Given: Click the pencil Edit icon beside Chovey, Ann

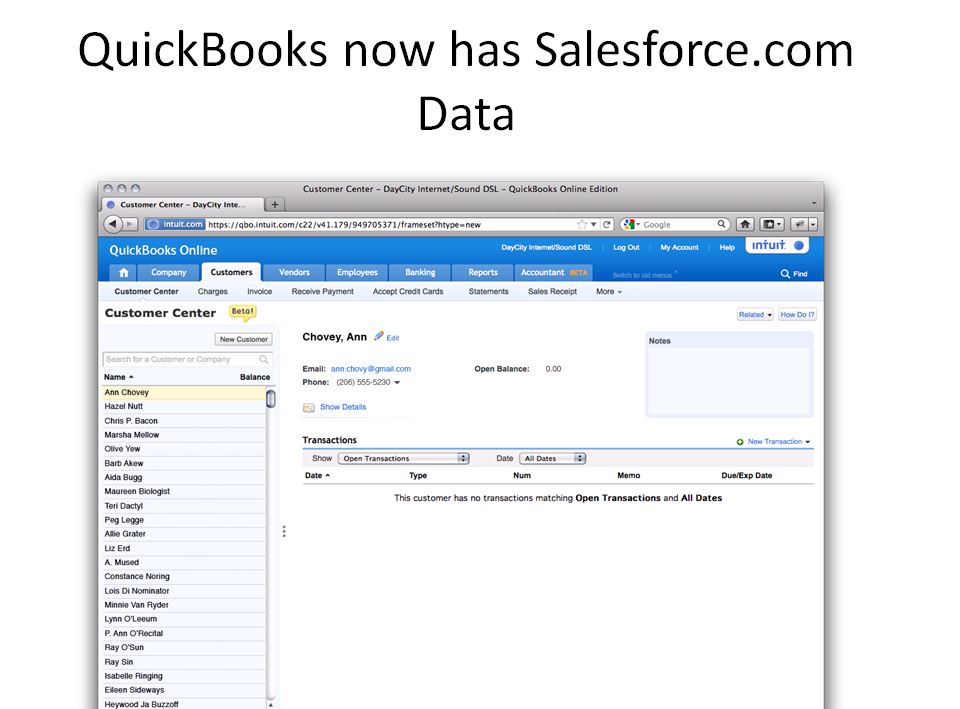Looking at the screenshot, I should click(x=379, y=336).
